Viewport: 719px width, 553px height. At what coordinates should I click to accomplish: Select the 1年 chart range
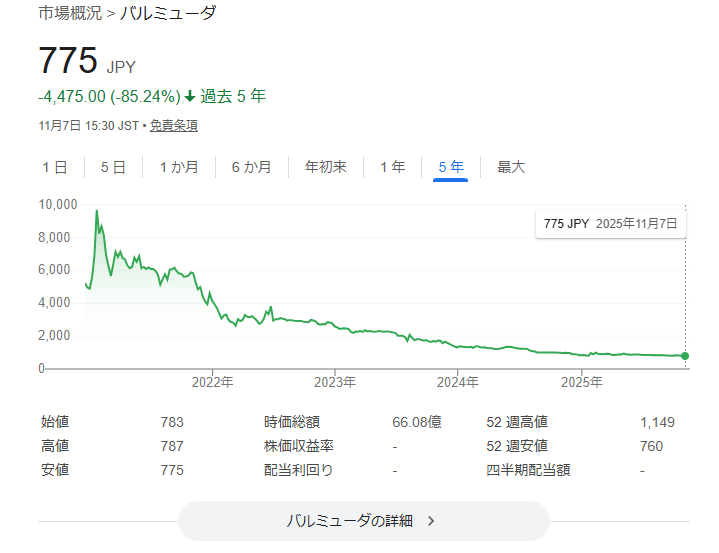pos(393,168)
